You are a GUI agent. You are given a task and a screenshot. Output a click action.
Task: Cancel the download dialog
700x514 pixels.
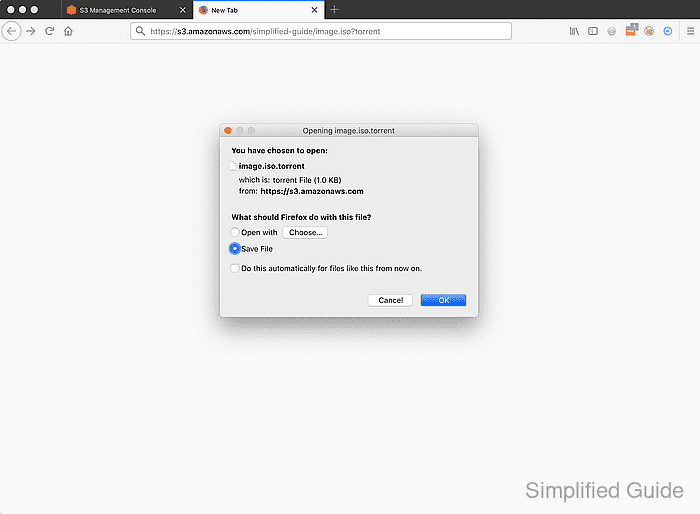tap(390, 300)
